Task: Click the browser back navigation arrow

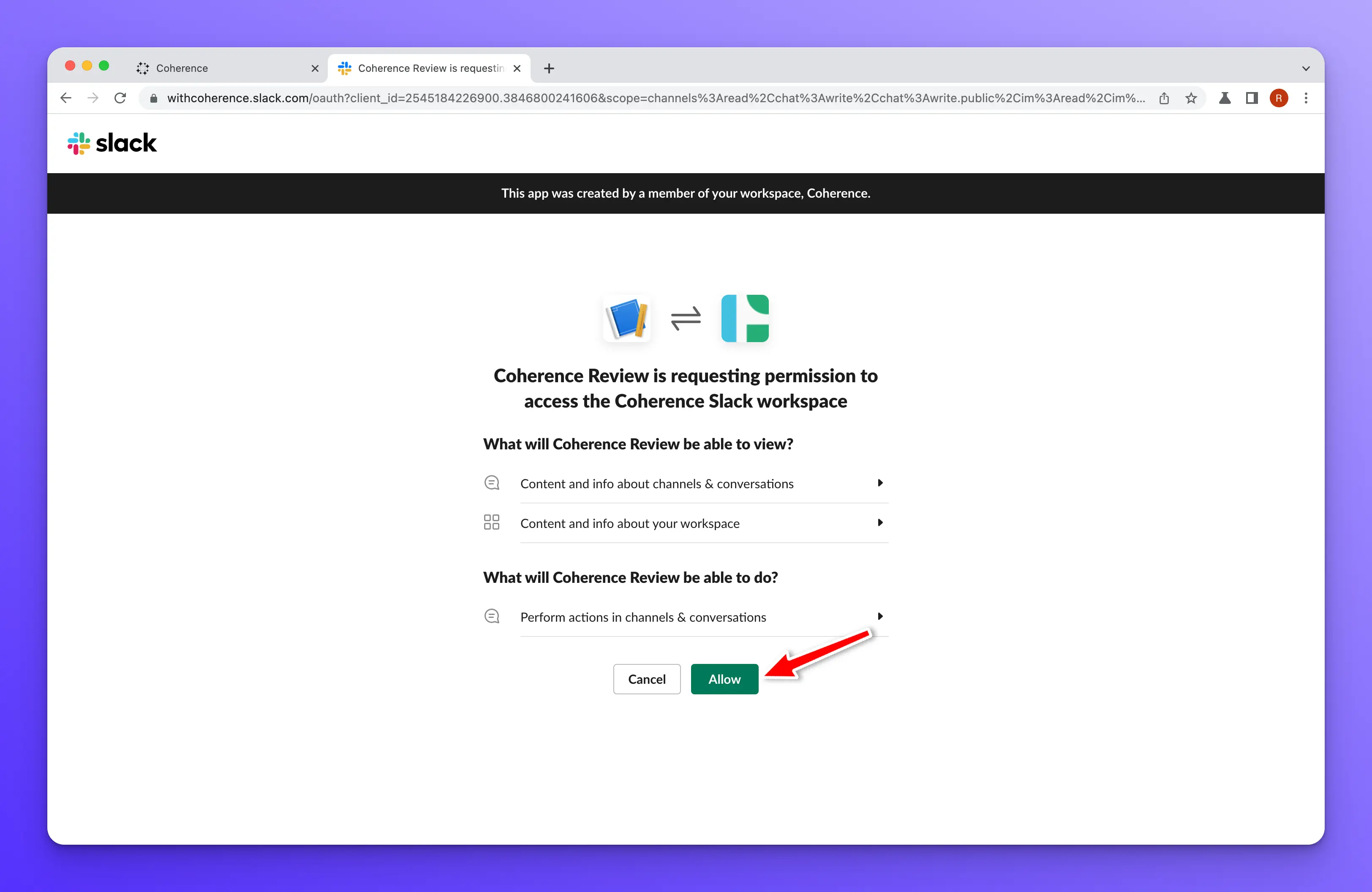Action: 66,98
